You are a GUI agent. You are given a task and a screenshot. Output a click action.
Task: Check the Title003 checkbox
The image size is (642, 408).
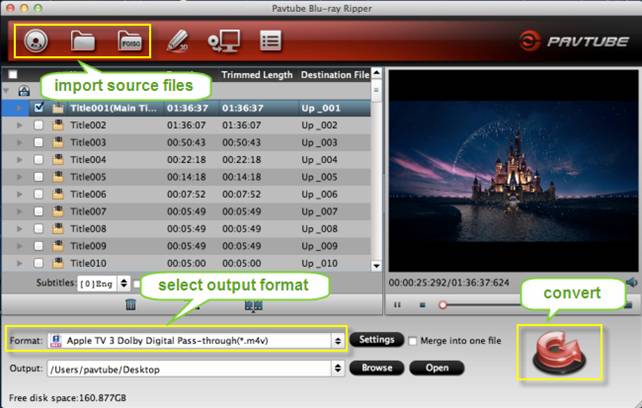[x=38, y=142]
